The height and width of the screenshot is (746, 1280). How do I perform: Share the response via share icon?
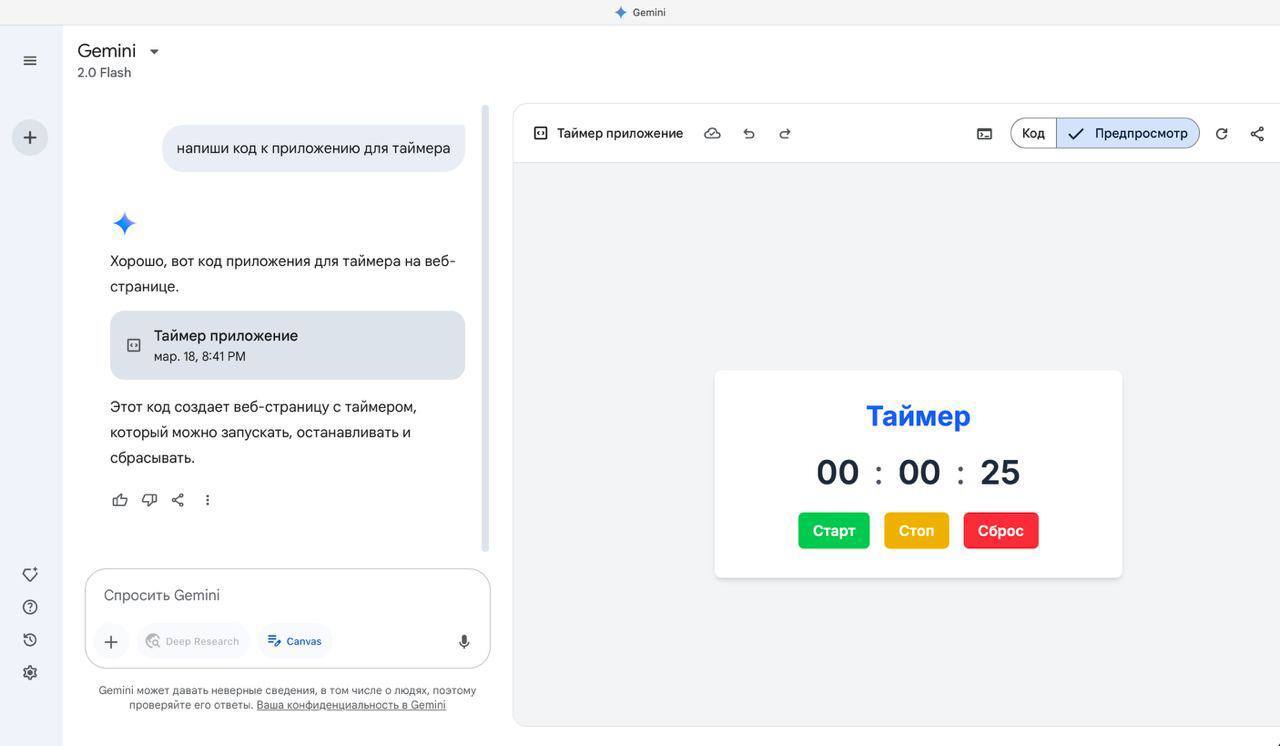[x=178, y=500]
